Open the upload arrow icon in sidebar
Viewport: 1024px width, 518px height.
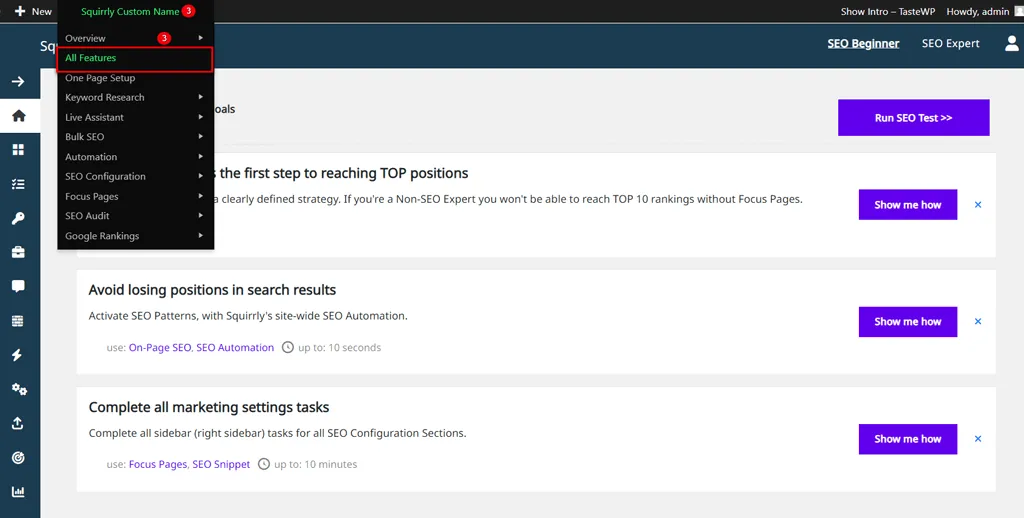pos(18,423)
